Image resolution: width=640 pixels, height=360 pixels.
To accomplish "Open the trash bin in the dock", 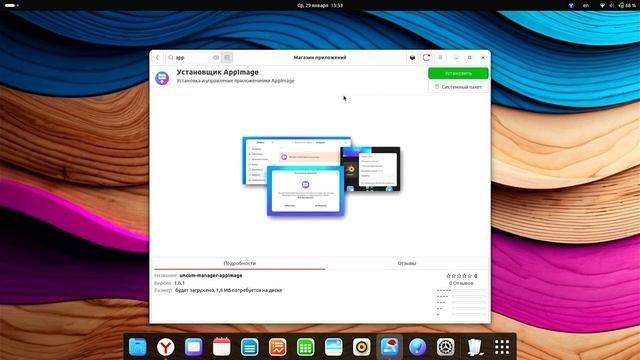I will tap(475, 347).
